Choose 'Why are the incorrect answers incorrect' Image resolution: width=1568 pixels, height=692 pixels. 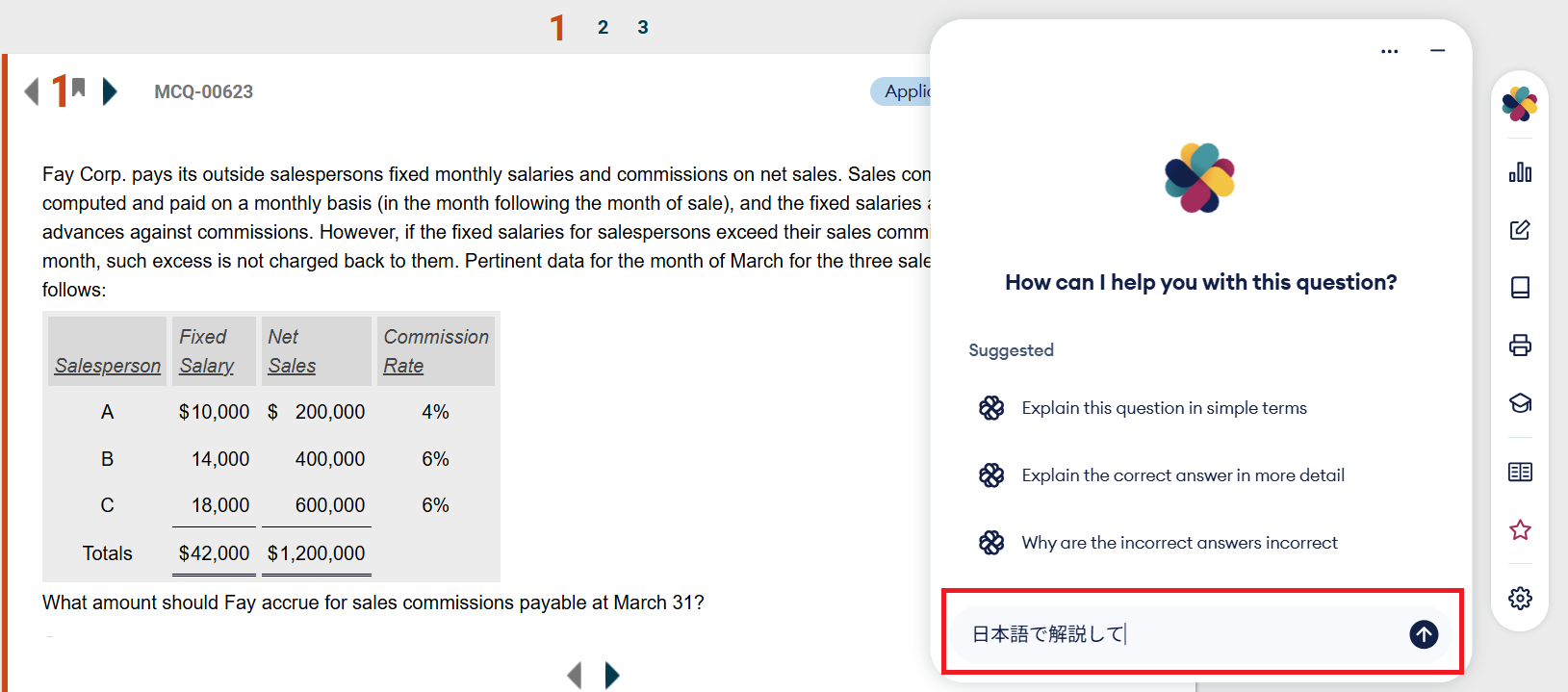[x=1179, y=543]
